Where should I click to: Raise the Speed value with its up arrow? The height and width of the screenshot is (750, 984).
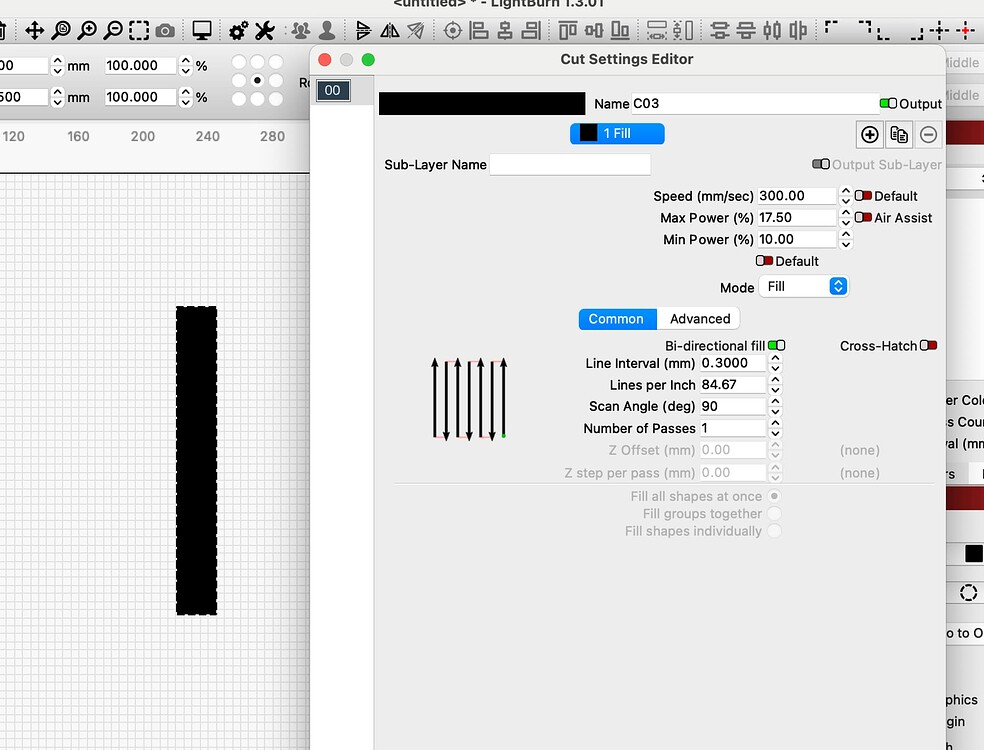pos(845,191)
